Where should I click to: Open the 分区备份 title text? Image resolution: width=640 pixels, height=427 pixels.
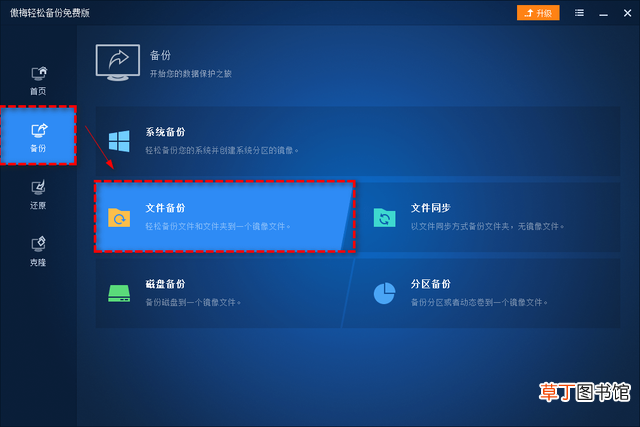[x=431, y=284]
